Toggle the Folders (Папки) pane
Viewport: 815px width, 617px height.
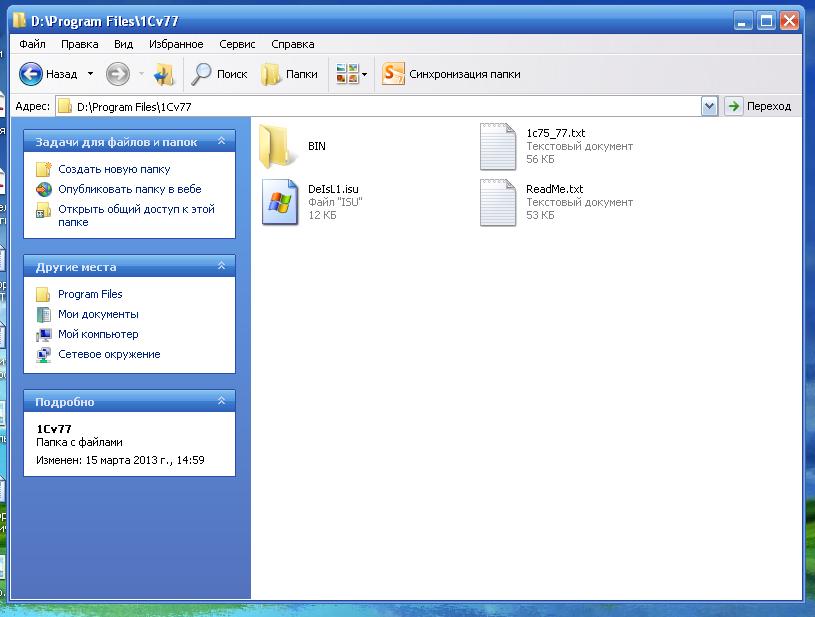[289, 74]
